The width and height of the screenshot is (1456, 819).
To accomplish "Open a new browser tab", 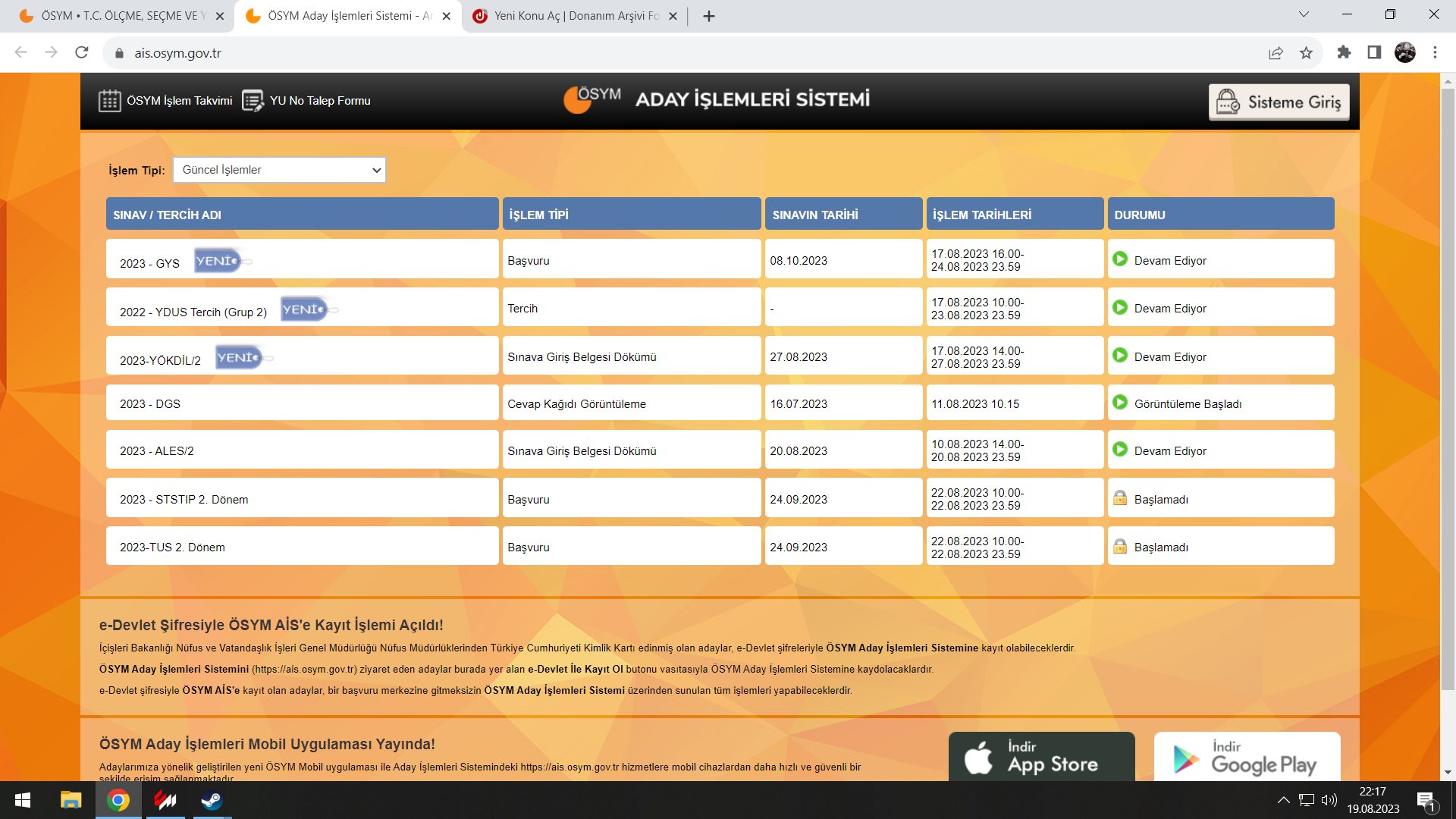I will tap(709, 16).
